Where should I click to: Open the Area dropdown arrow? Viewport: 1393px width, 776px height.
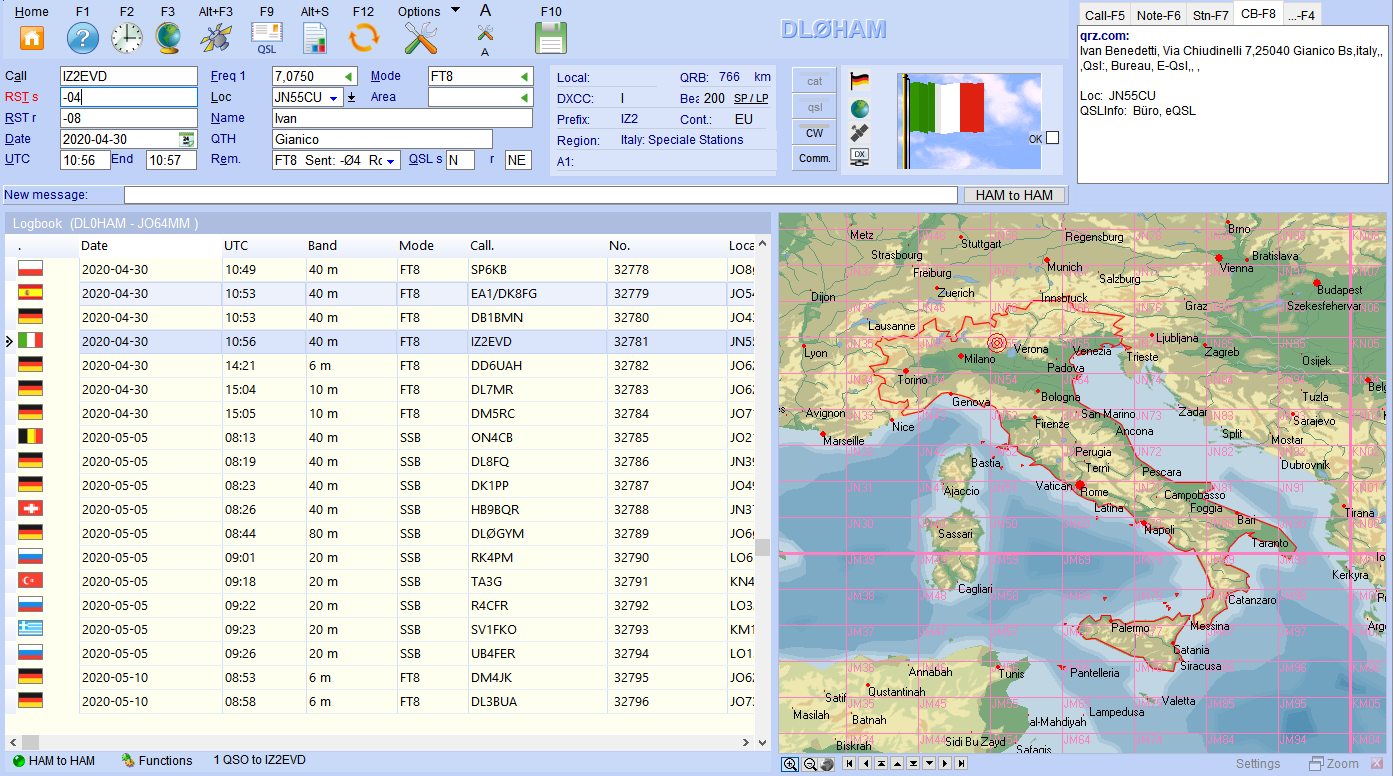(525, 98)
